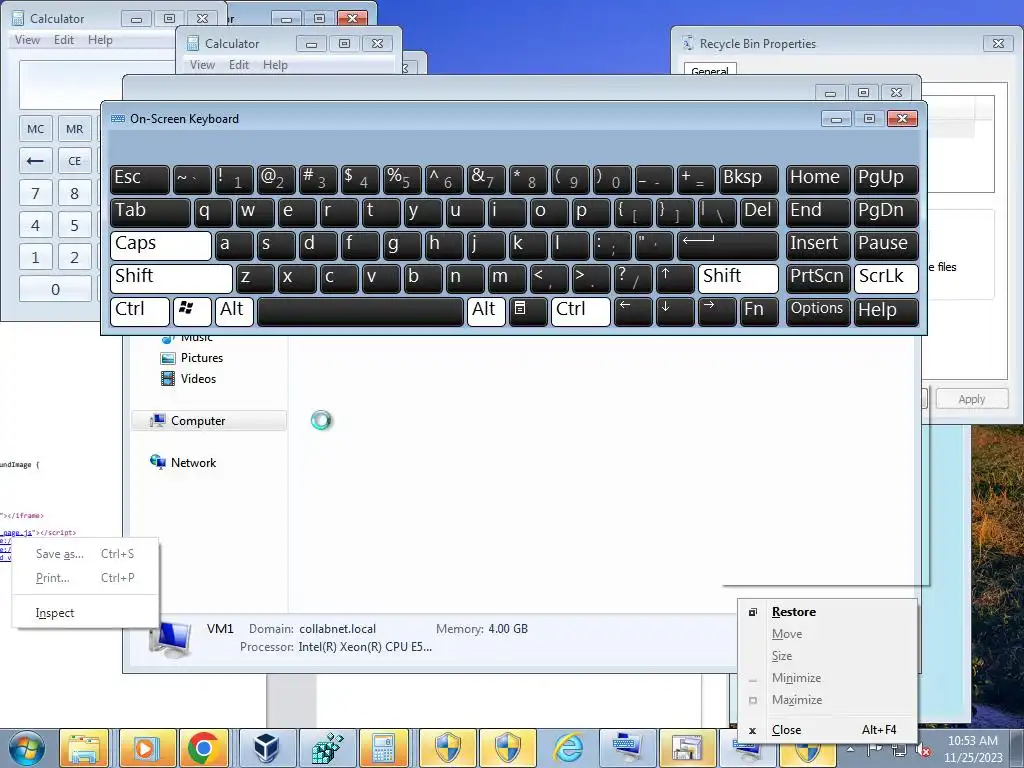Viewport: 1024px width, 768px height.
Task: Click the End key on keyboard
Action: 818,212
